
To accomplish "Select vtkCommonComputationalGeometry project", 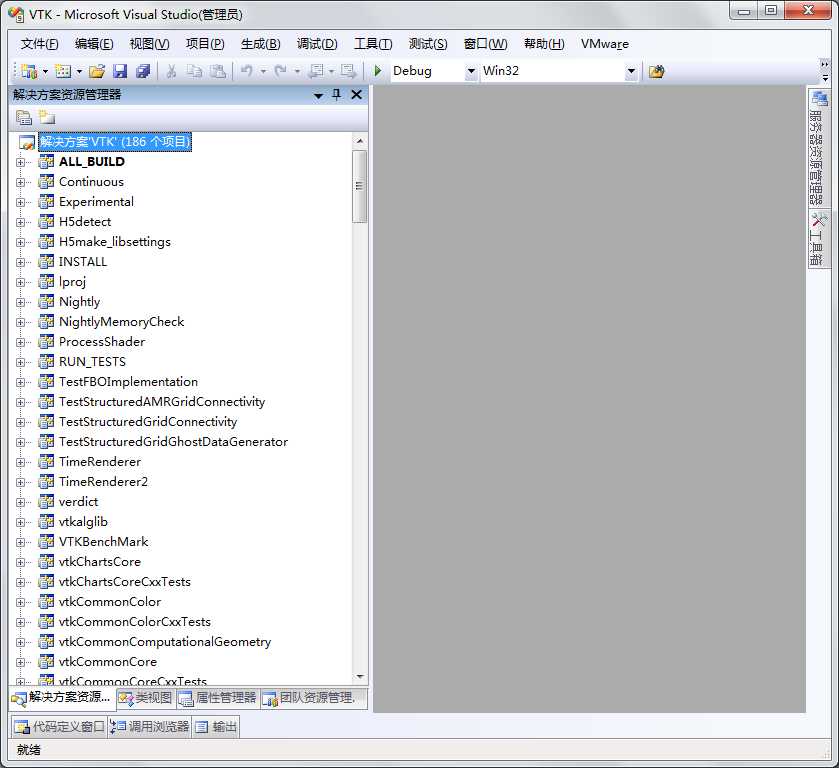I will (165, 642).
